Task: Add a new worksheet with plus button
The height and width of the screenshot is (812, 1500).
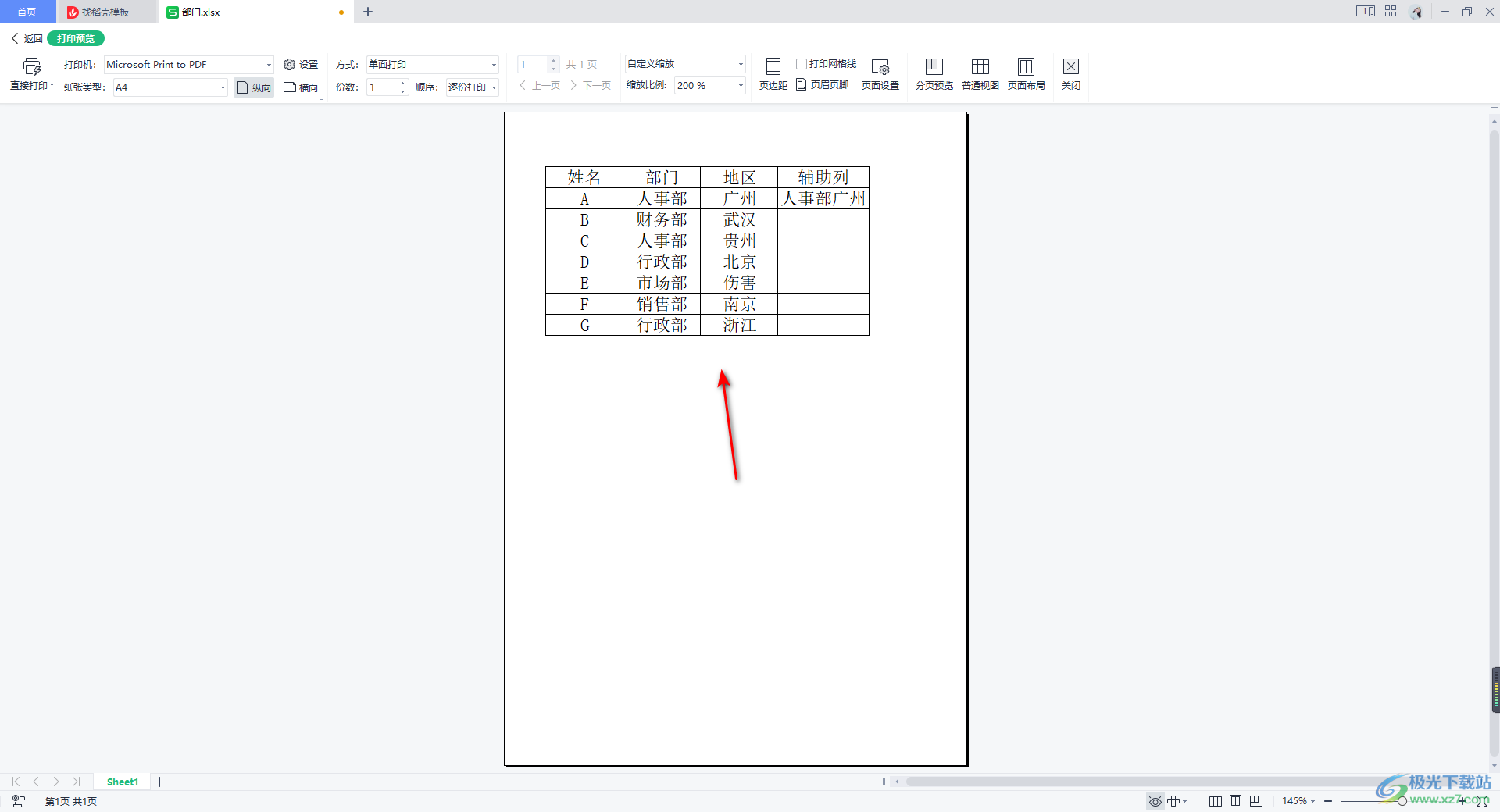Action: click(x=159, y=782)
